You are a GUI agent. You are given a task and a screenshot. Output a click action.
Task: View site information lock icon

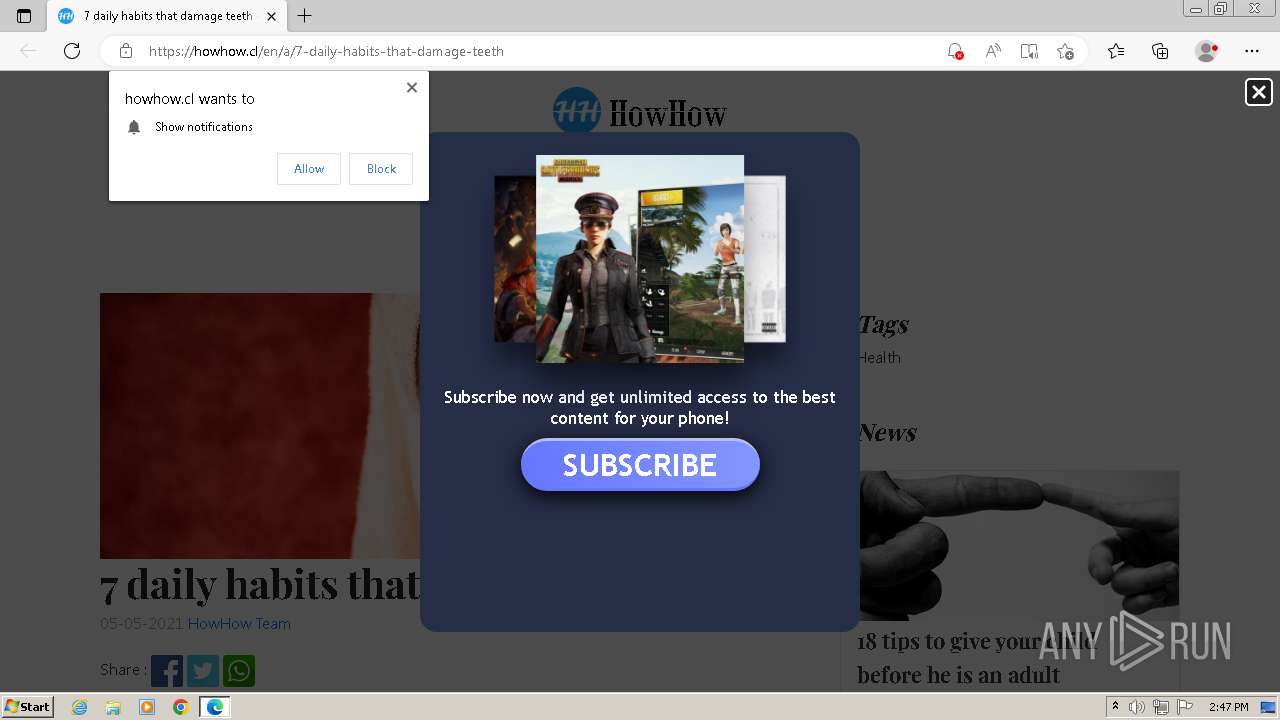[x=126, y=51]
